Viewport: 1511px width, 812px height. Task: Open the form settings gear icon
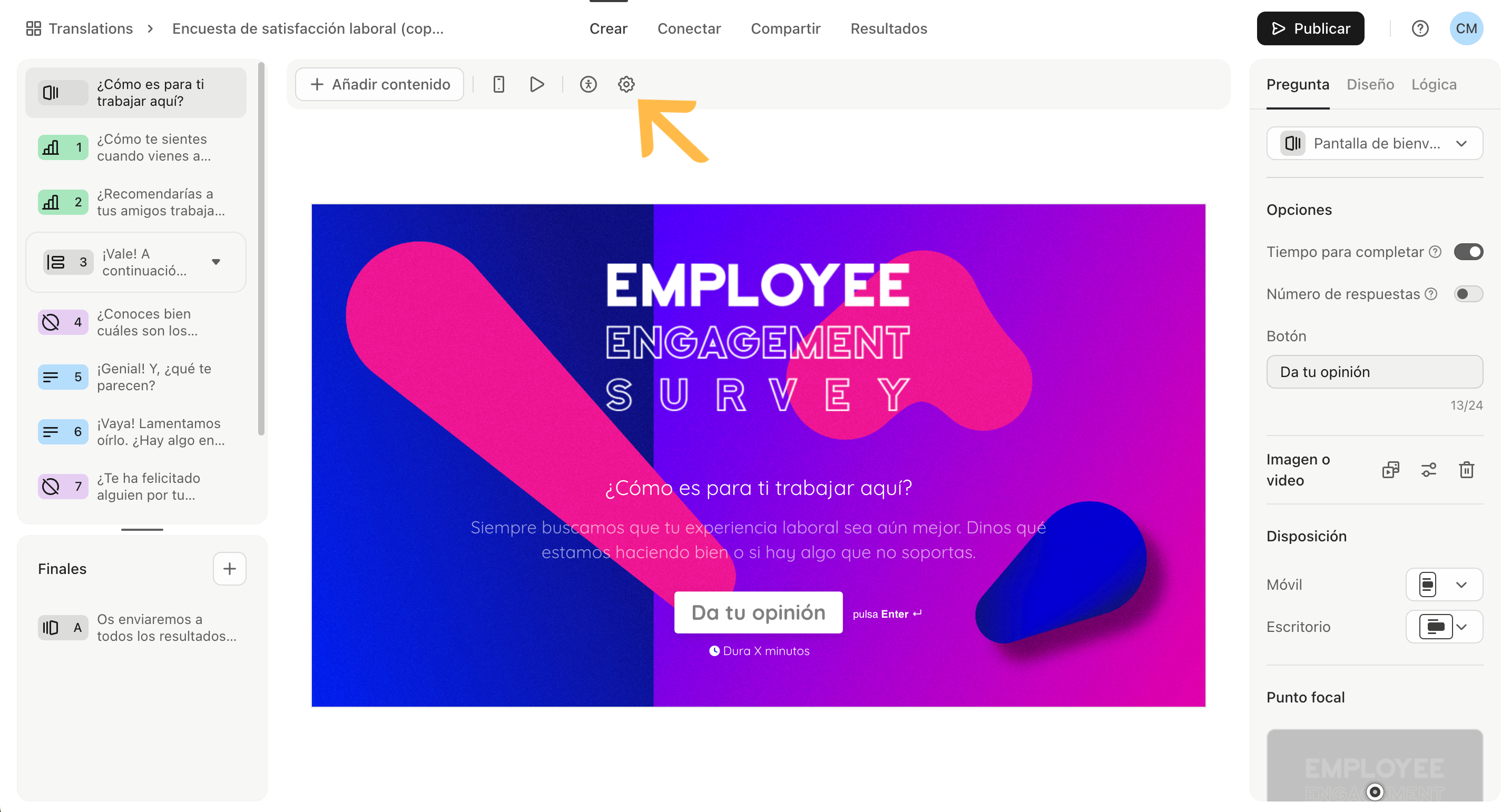pyautogui.click(x=626, y=84)
